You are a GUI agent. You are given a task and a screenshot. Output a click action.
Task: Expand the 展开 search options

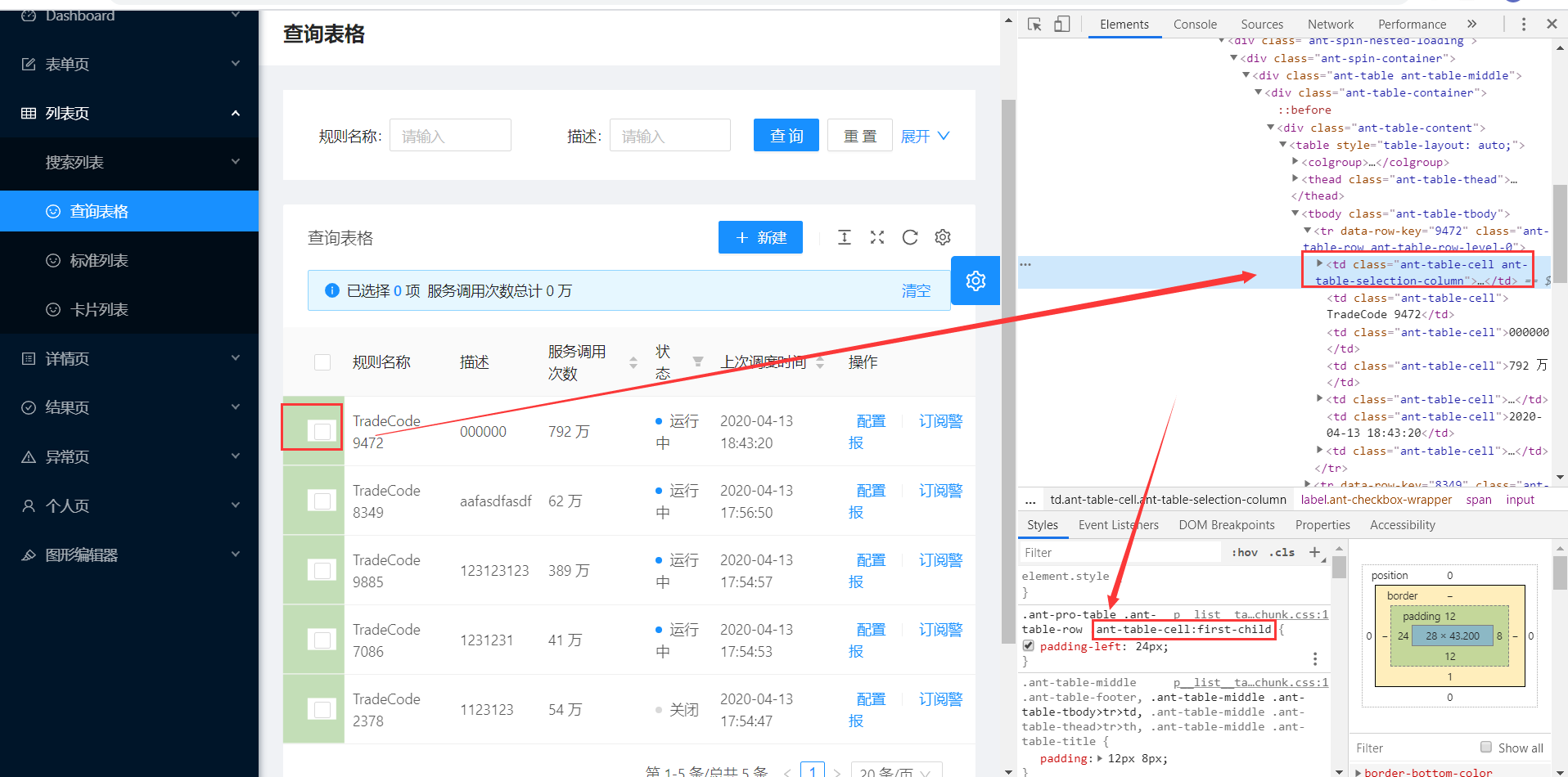coord(924,136)
